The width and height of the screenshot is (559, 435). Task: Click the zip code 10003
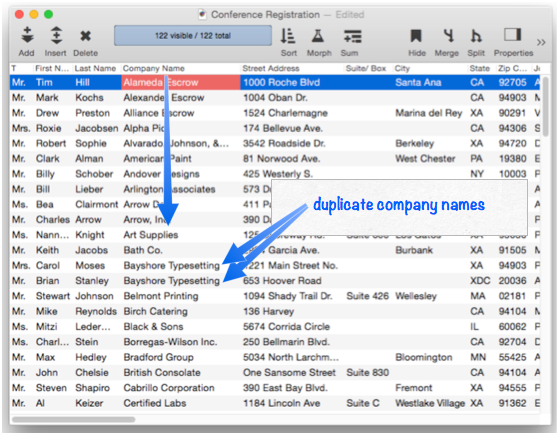click(512, 174)
